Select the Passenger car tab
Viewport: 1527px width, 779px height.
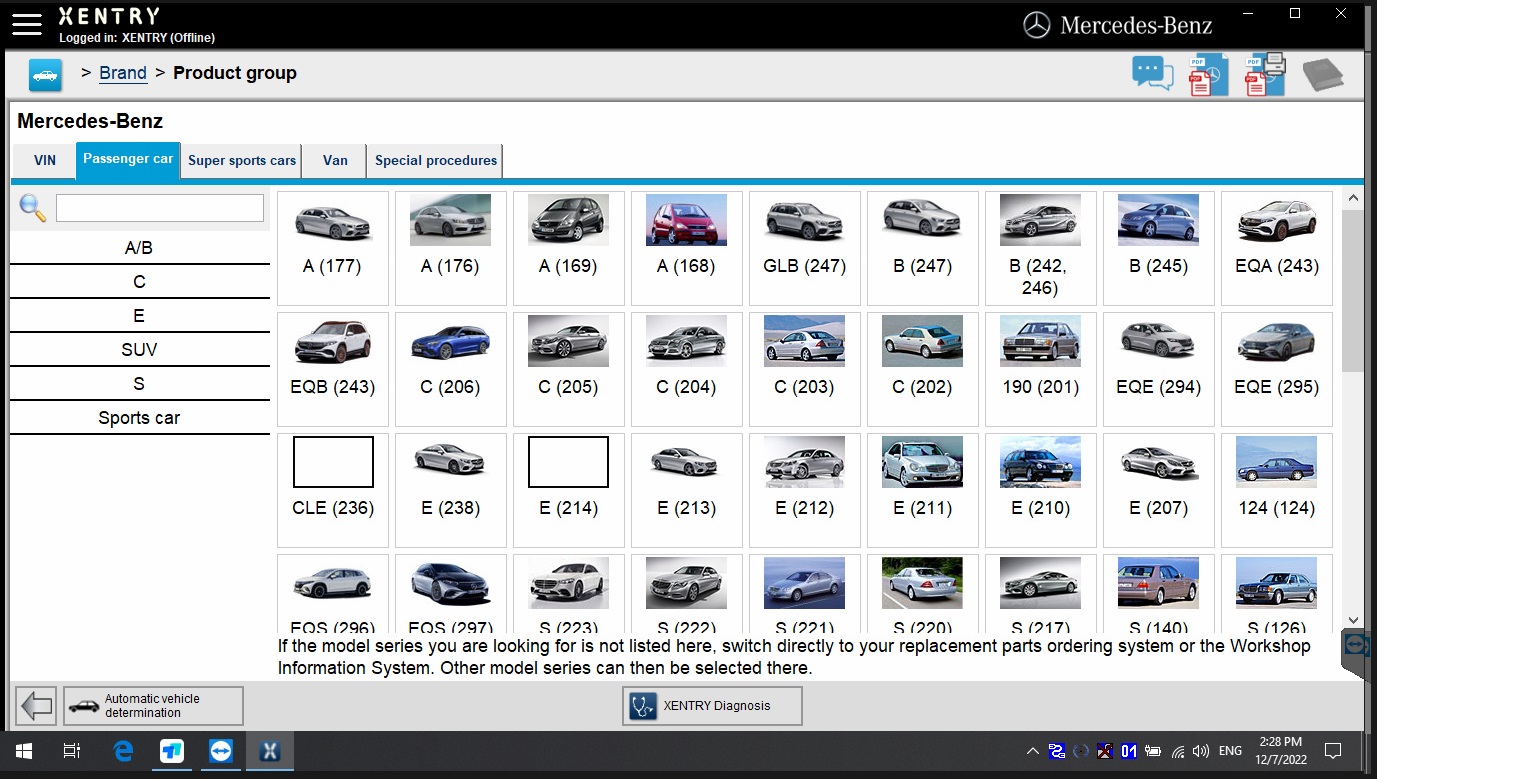[128, 159]
